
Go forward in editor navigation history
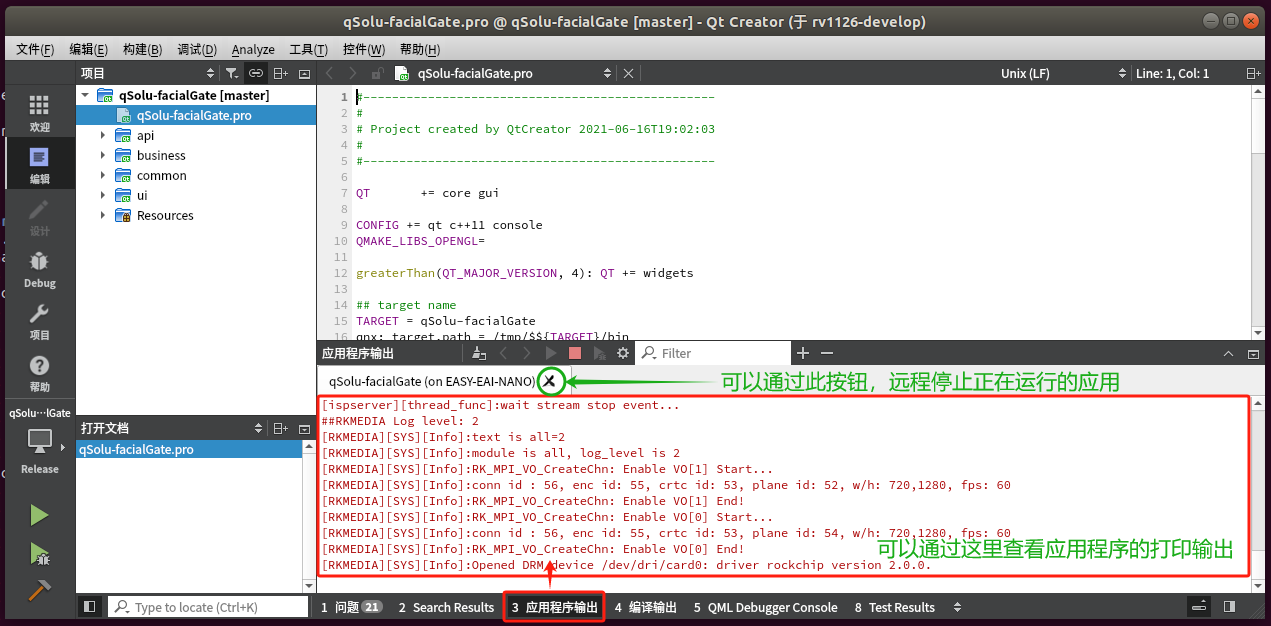(353, 73)
